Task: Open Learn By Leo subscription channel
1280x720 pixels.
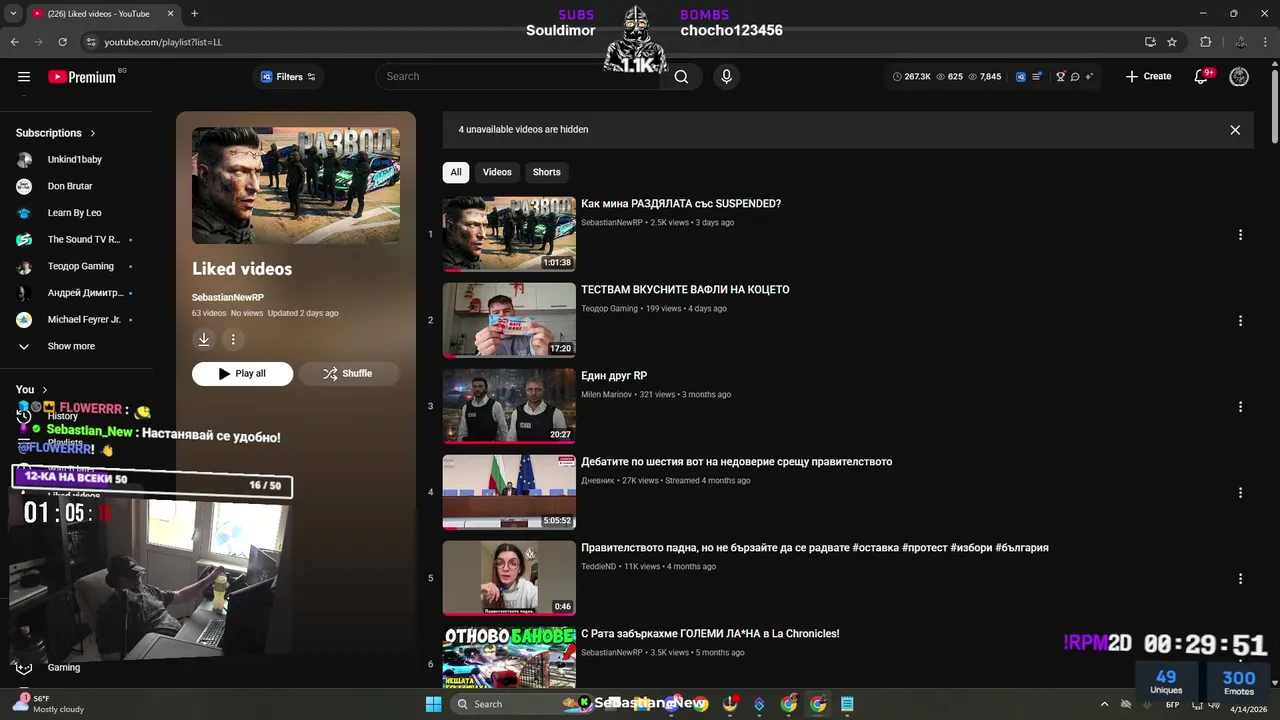Action: click(76, 213)
